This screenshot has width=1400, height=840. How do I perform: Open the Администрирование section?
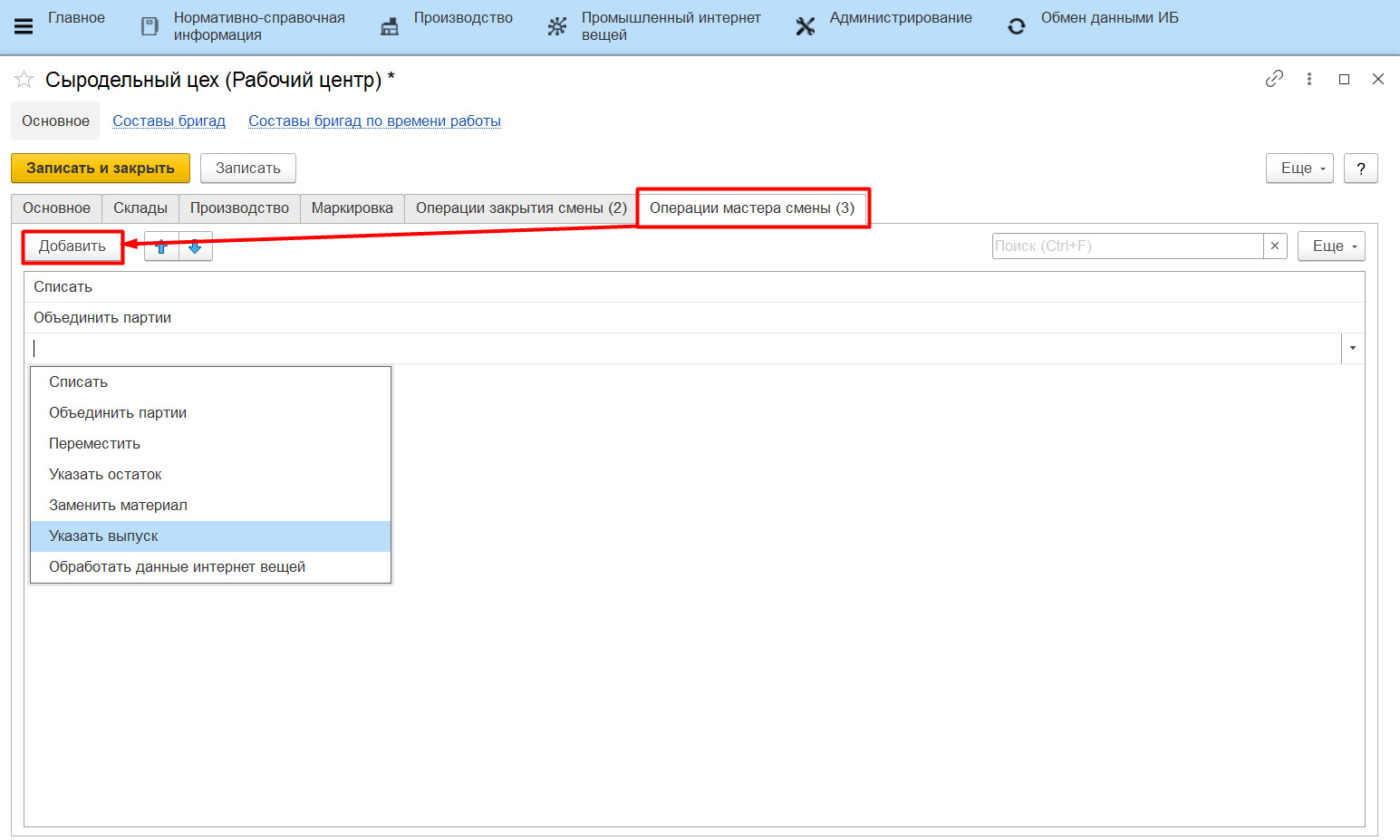point(900,18)
